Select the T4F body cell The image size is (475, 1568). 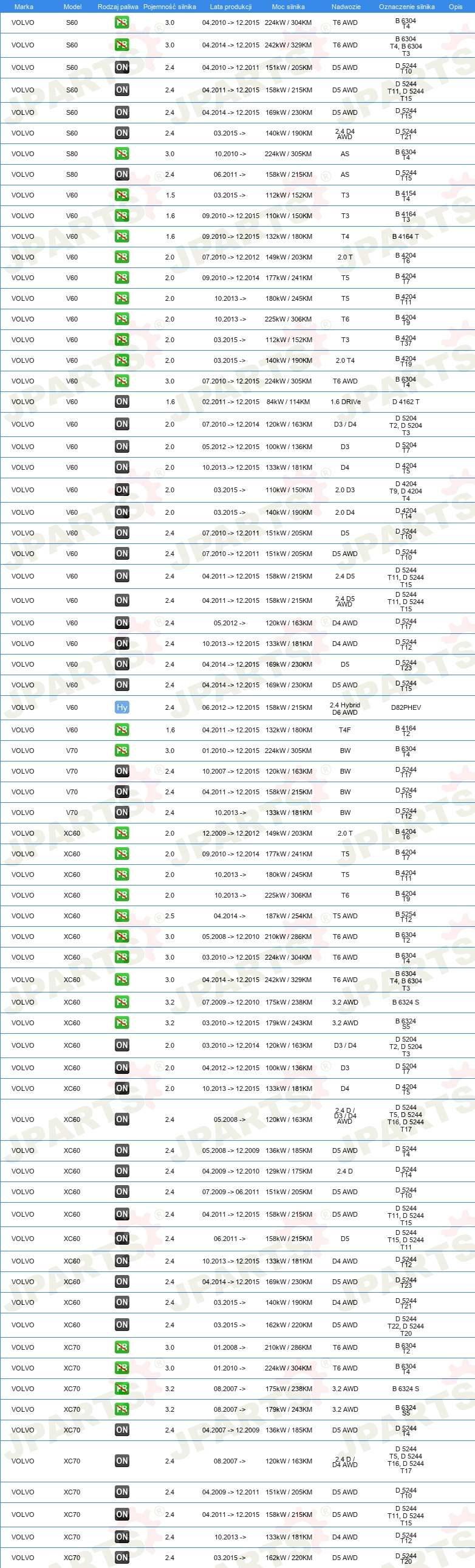[345, 730]
